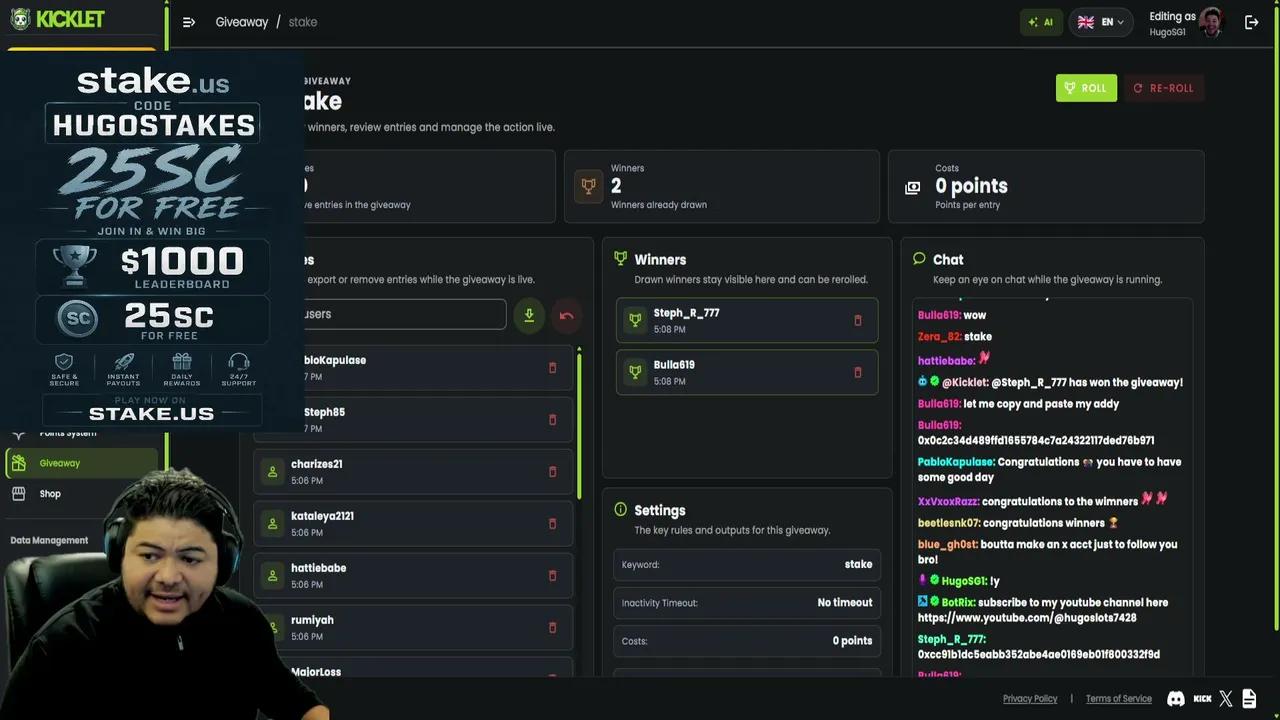Click the green ROLL button
Screen dimensions: 1280x720
1086,88
